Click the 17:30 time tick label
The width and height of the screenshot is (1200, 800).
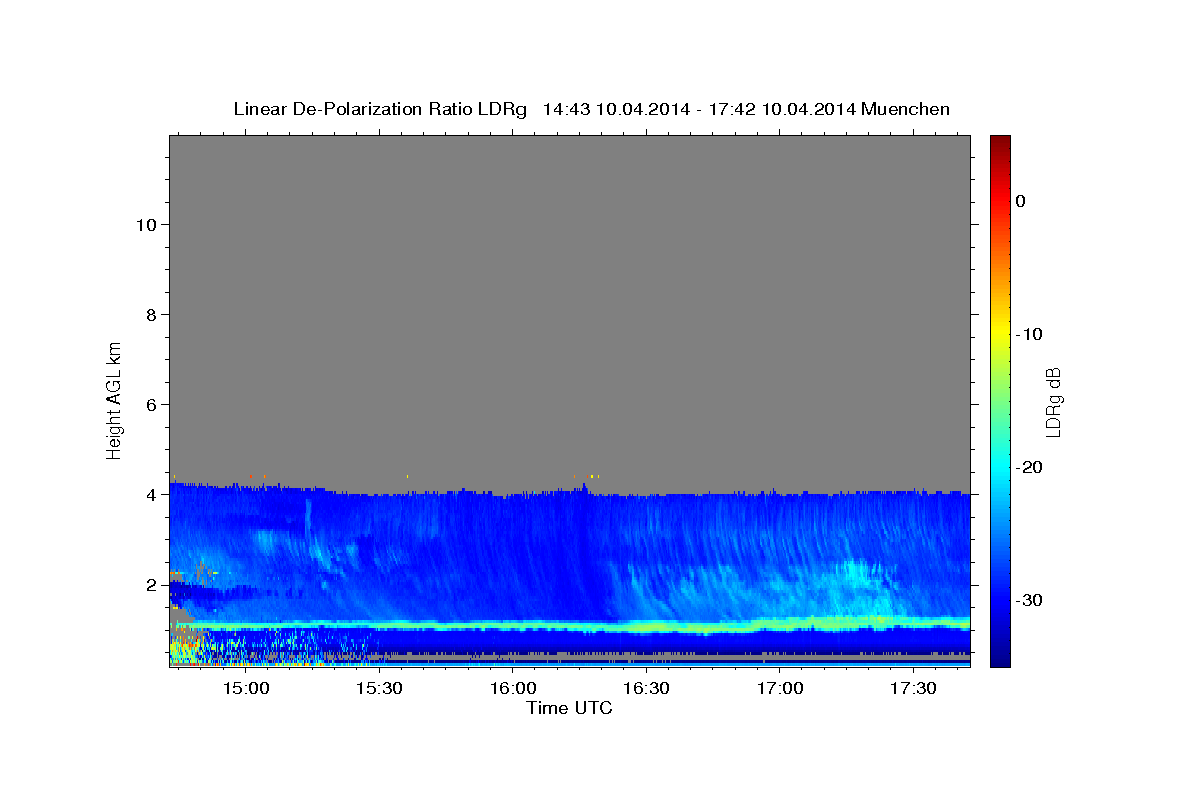pyautogui.click(x=914, y=688)
